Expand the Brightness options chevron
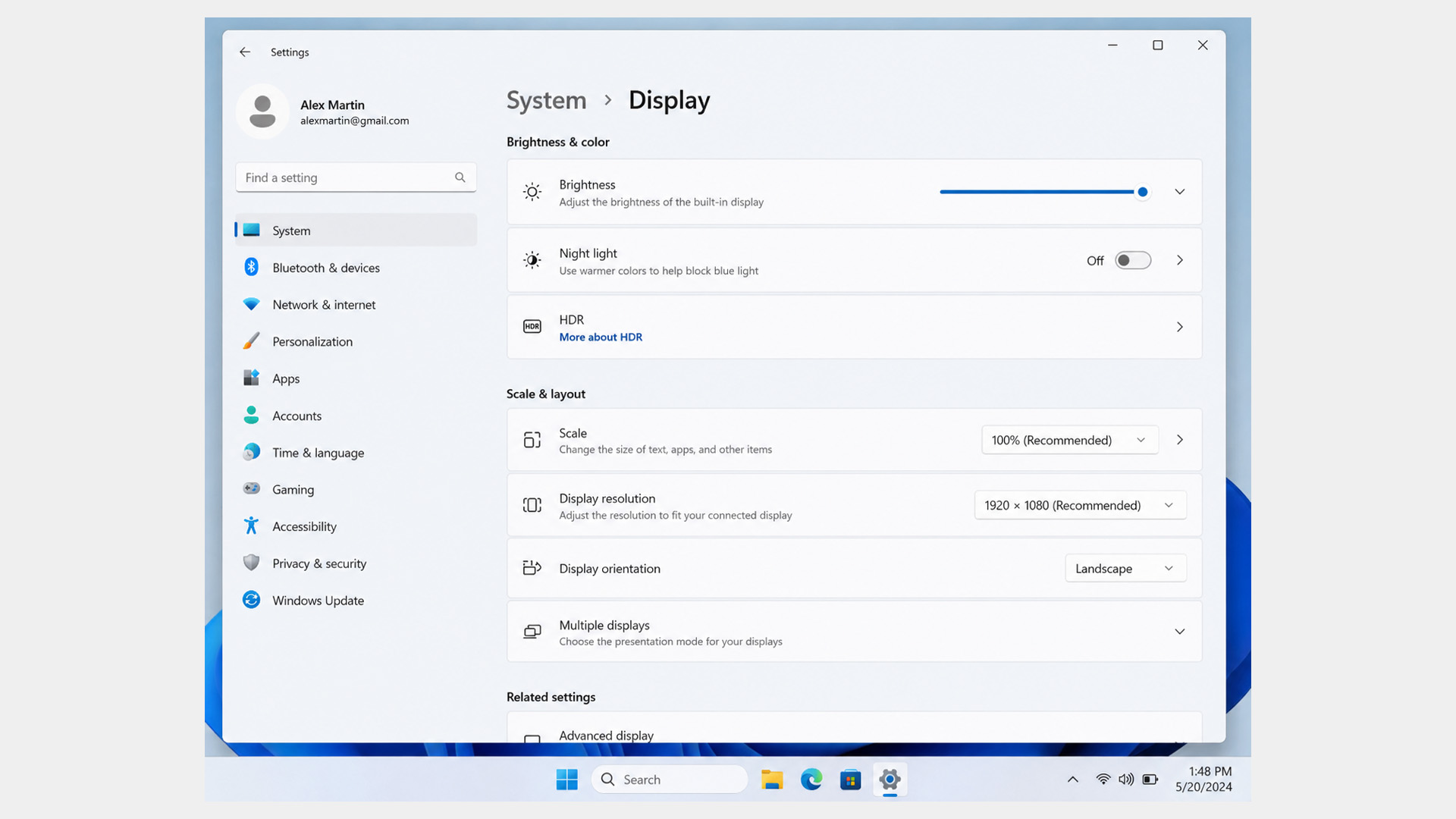This screenshot has height=819, width=1456. coord(1180,192)
